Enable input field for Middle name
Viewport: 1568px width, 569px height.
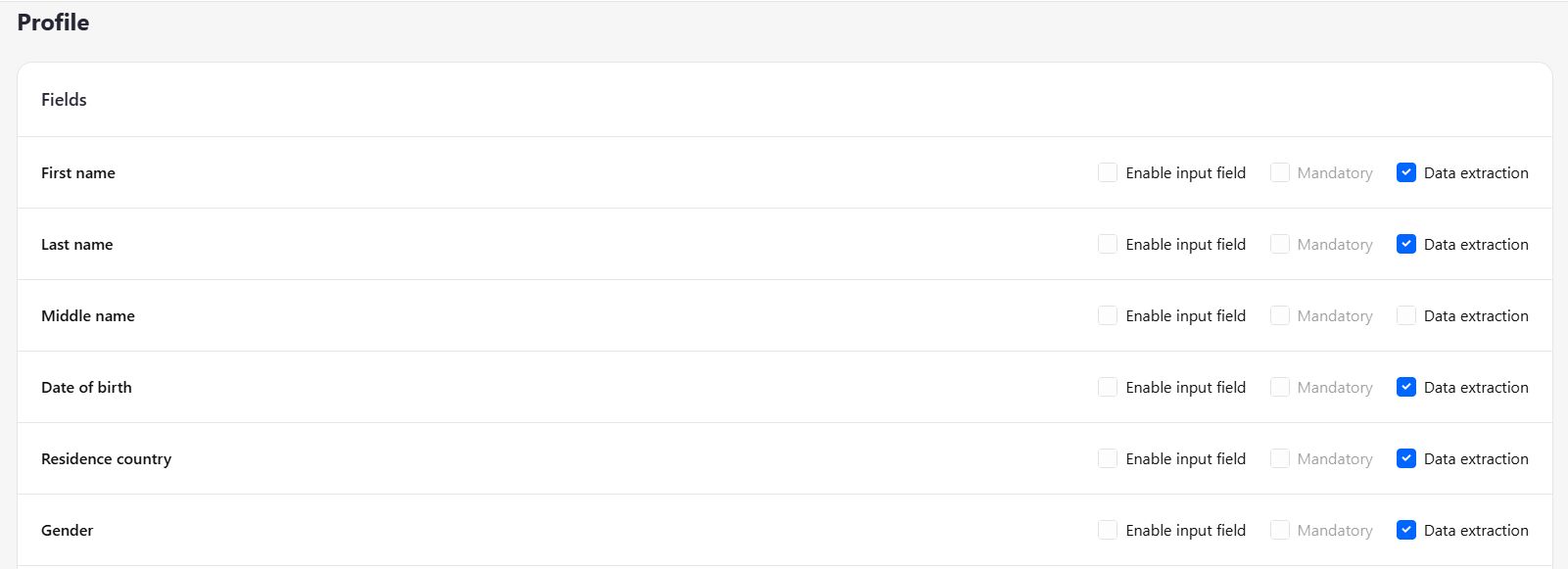[x=1108, y=315]
